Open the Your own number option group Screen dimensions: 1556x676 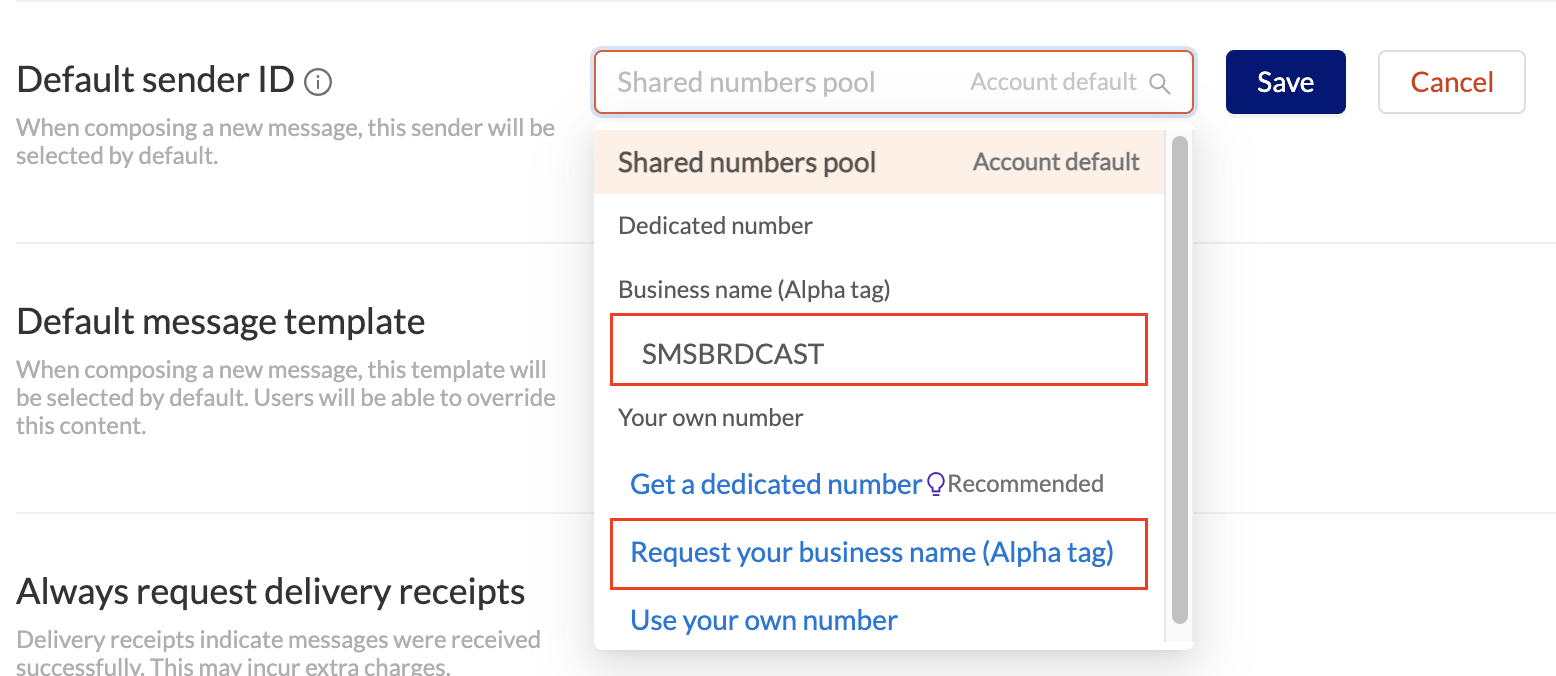710,417
